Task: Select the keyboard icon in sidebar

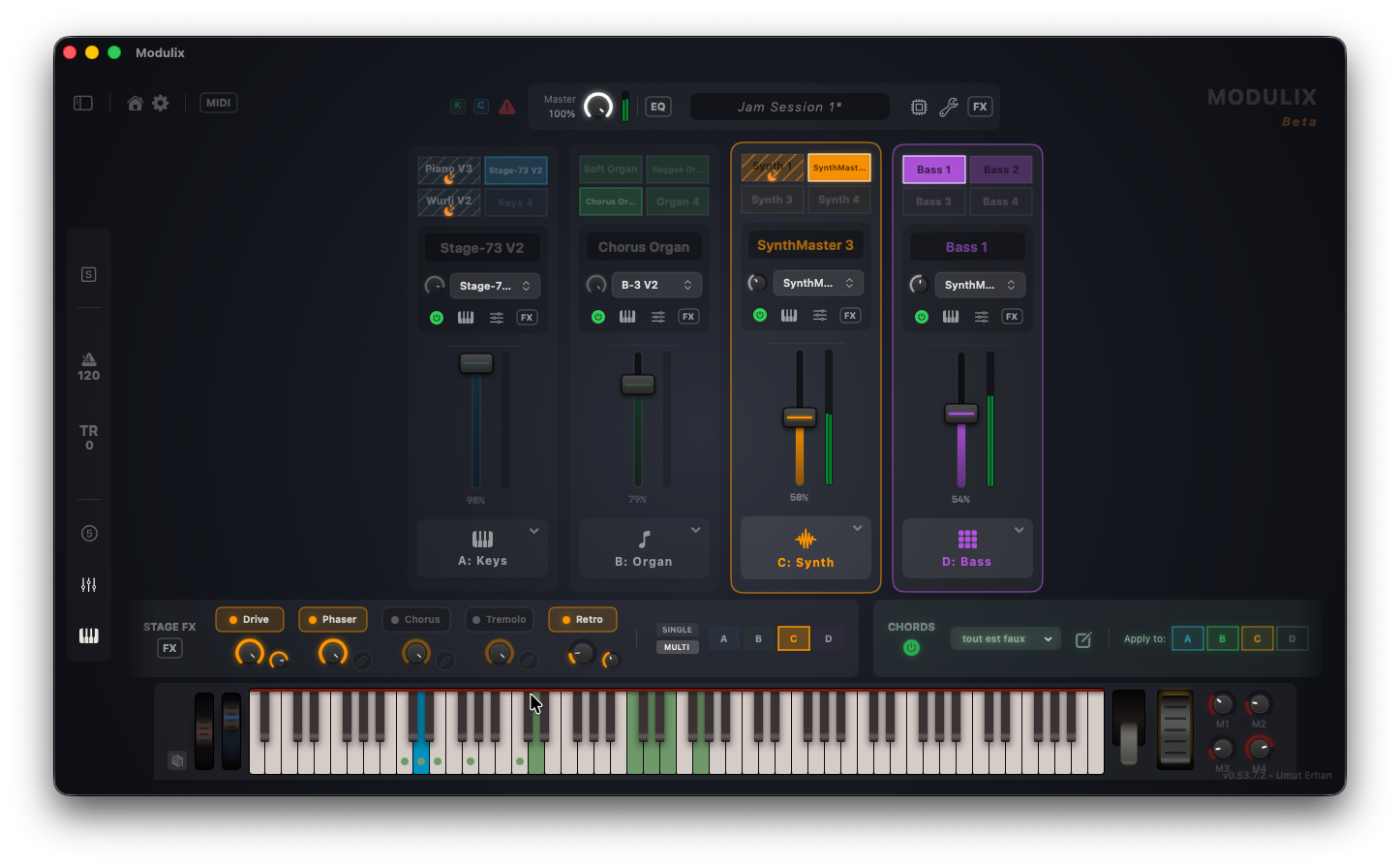Action: pyautogui.click(x=89, y=635)
